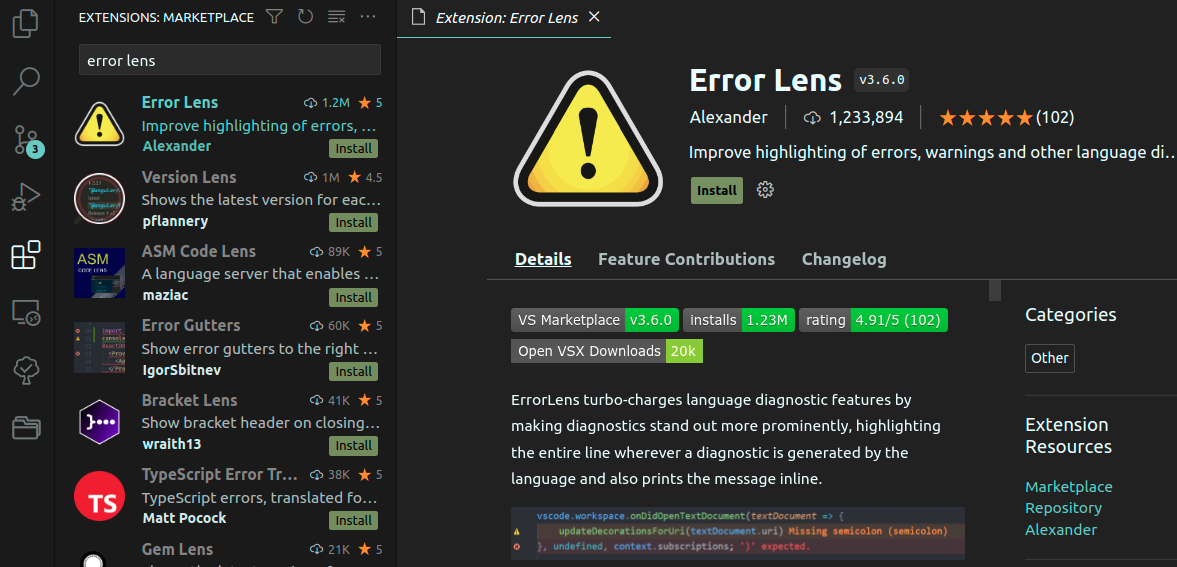Select TypeScript Error Translator list entry
Image resolution: width=1177 pixels, height=567 pixels.
(226, 497)
